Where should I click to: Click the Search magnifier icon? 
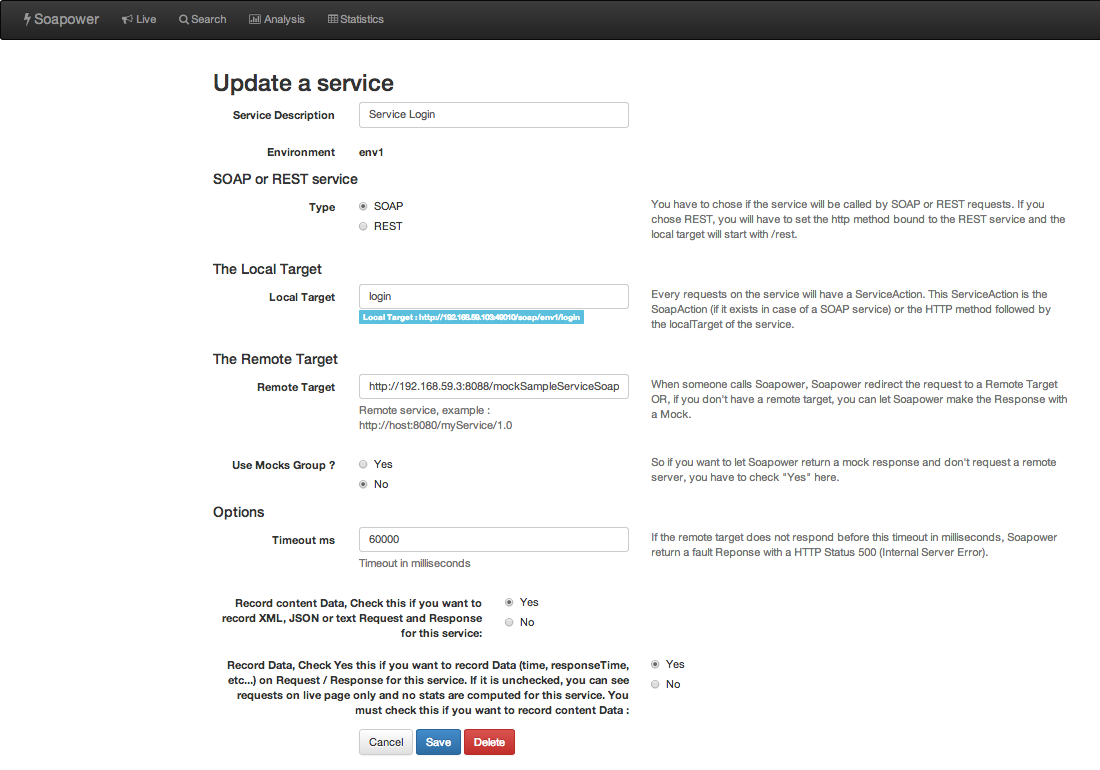[184, 20]
